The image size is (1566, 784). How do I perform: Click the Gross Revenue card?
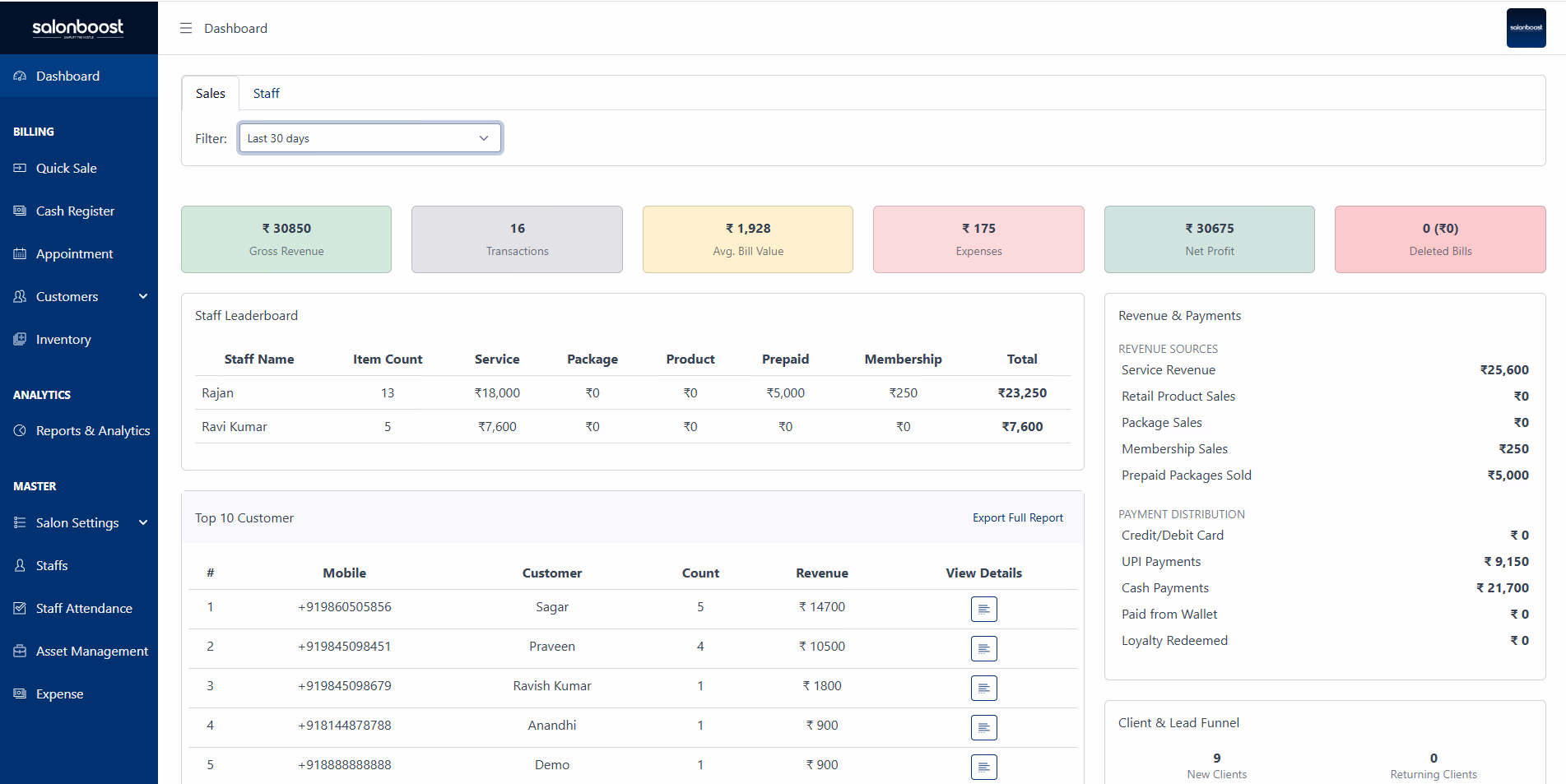click(286, 239)
